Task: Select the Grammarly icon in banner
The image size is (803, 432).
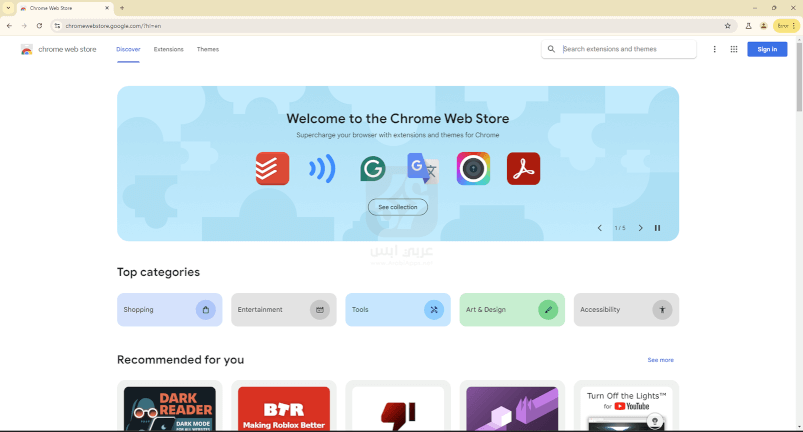Action: [x=372, y=169]
